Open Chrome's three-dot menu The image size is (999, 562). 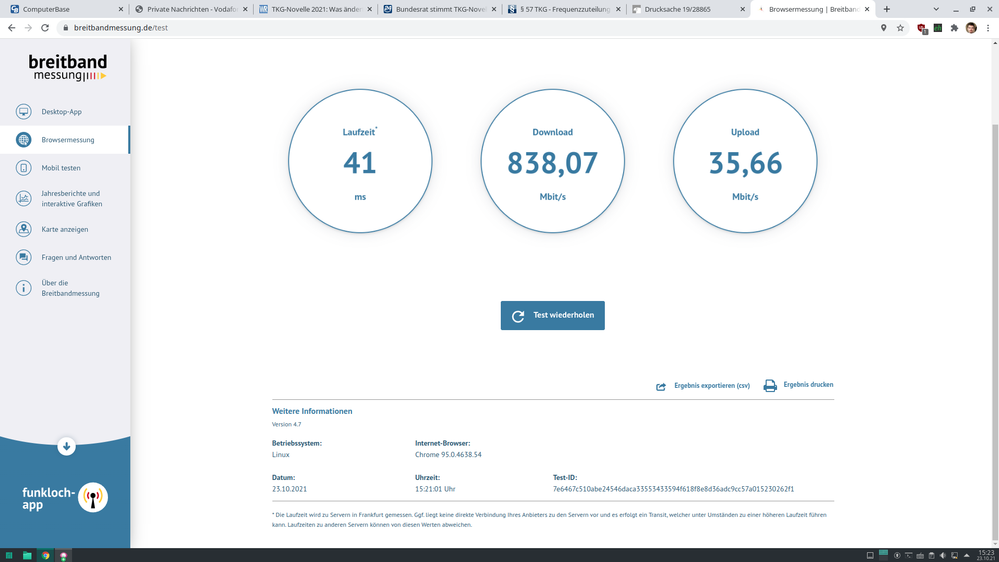pyautogui.click(x=988, y=28)
